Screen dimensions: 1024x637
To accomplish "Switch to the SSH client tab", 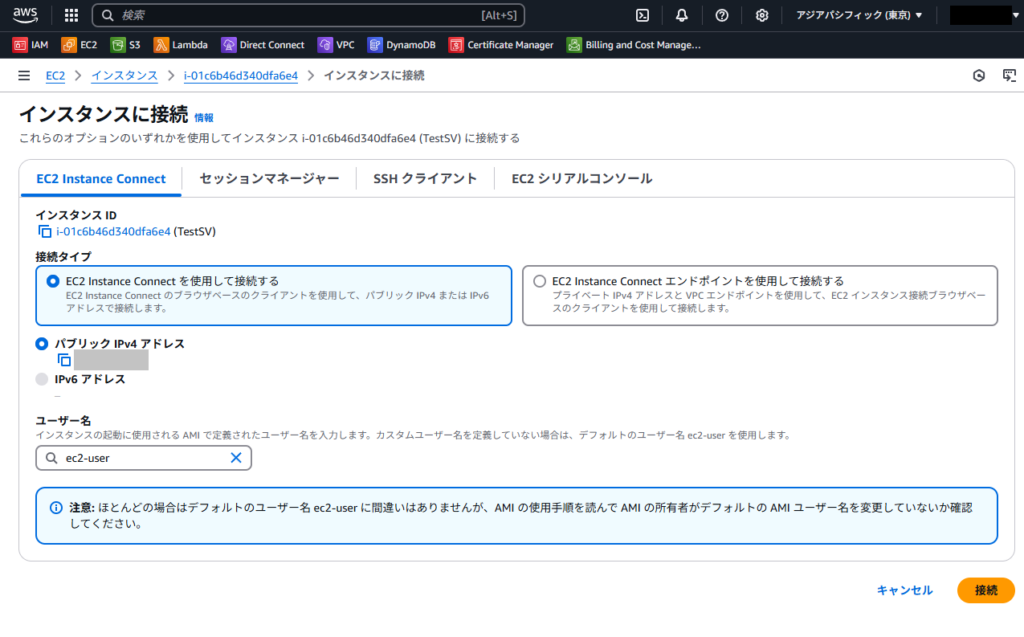I will coord(425,178).
